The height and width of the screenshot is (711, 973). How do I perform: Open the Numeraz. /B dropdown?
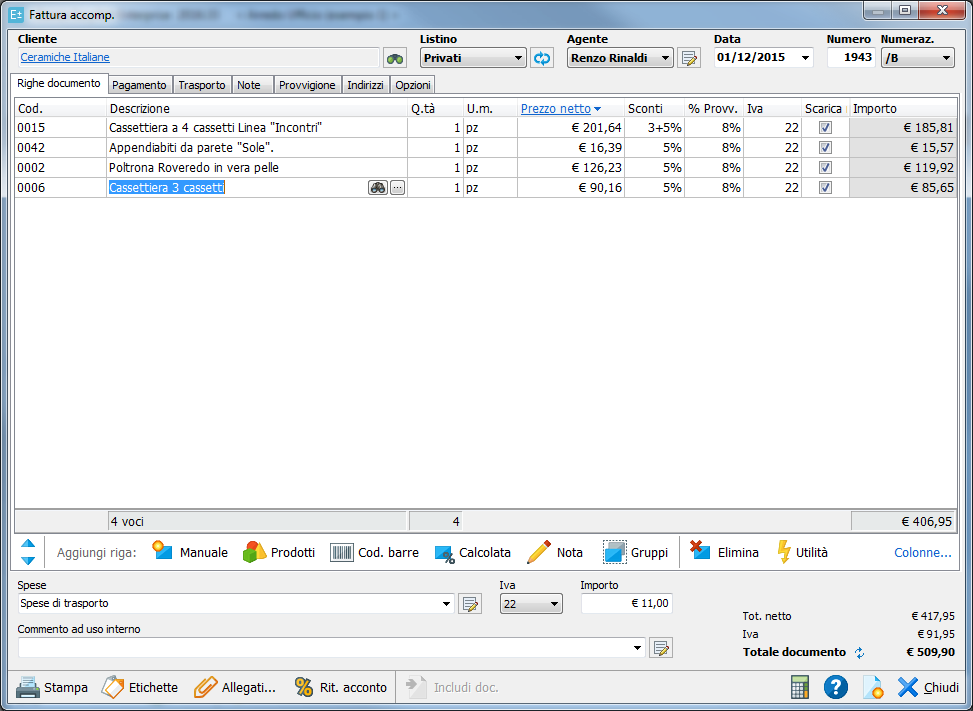(946, 58)
